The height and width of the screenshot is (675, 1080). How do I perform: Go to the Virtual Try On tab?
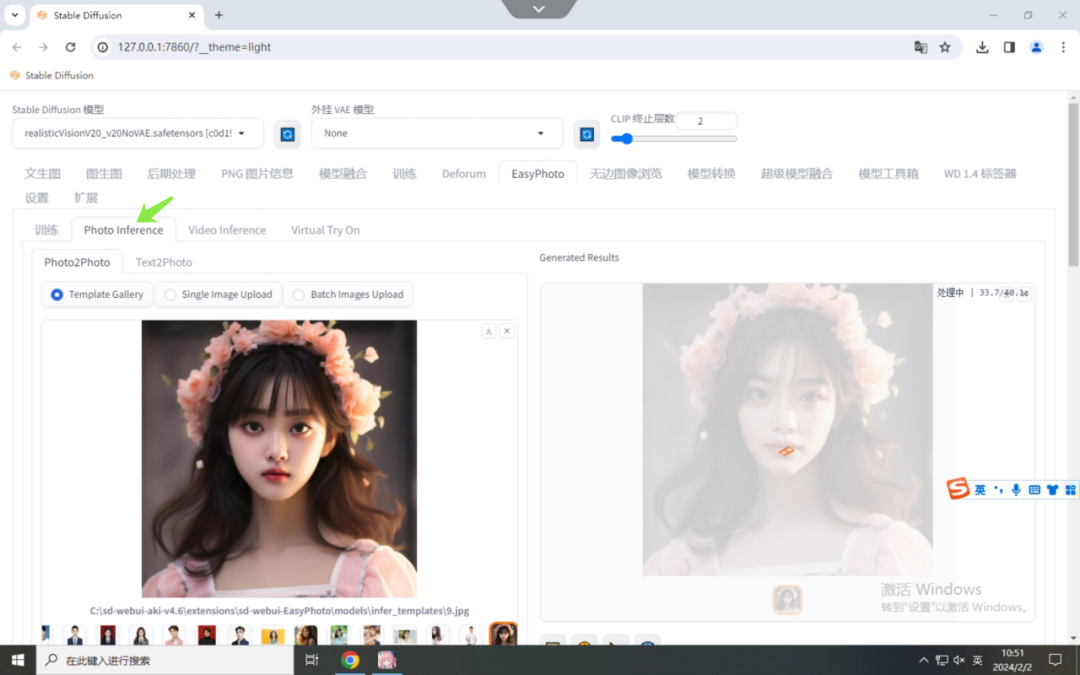pyautogui.click(x=325, y=230)
